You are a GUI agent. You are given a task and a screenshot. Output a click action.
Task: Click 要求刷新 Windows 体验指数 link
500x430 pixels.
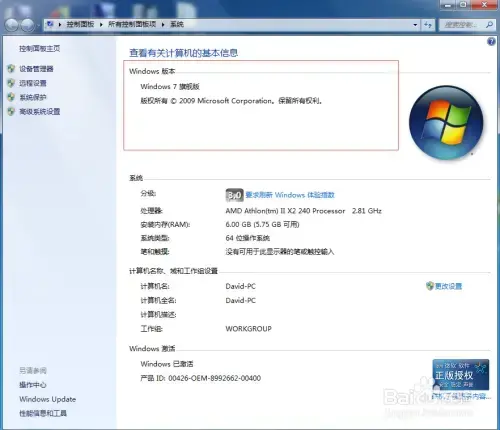pyautogui.click(x=290, y=195)
